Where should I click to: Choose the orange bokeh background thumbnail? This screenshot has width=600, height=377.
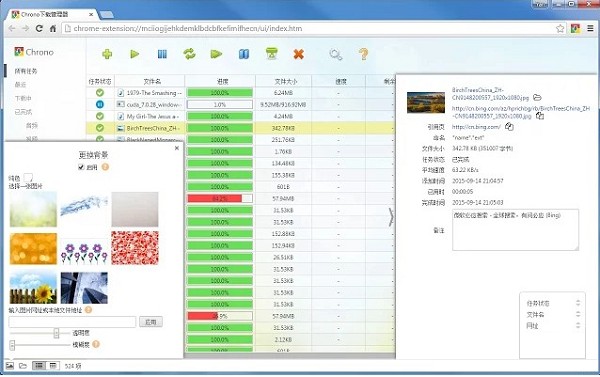click(x=33, y=248)
